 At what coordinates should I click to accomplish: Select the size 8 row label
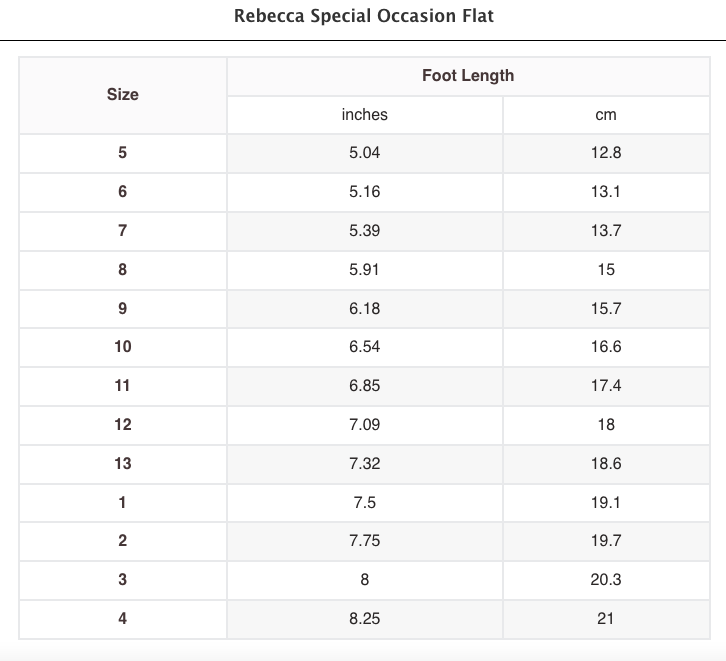[x=123, y=270]
